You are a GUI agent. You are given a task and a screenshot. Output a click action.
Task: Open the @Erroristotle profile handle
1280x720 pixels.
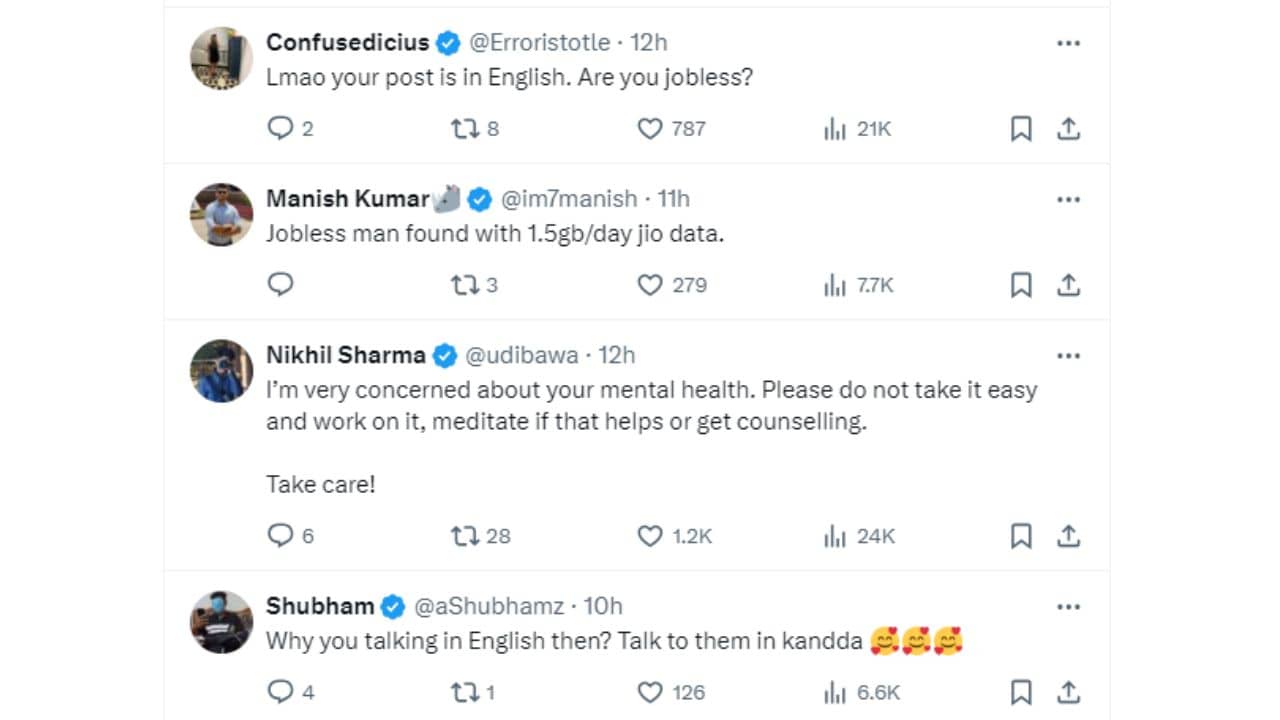tap(539, 43)
